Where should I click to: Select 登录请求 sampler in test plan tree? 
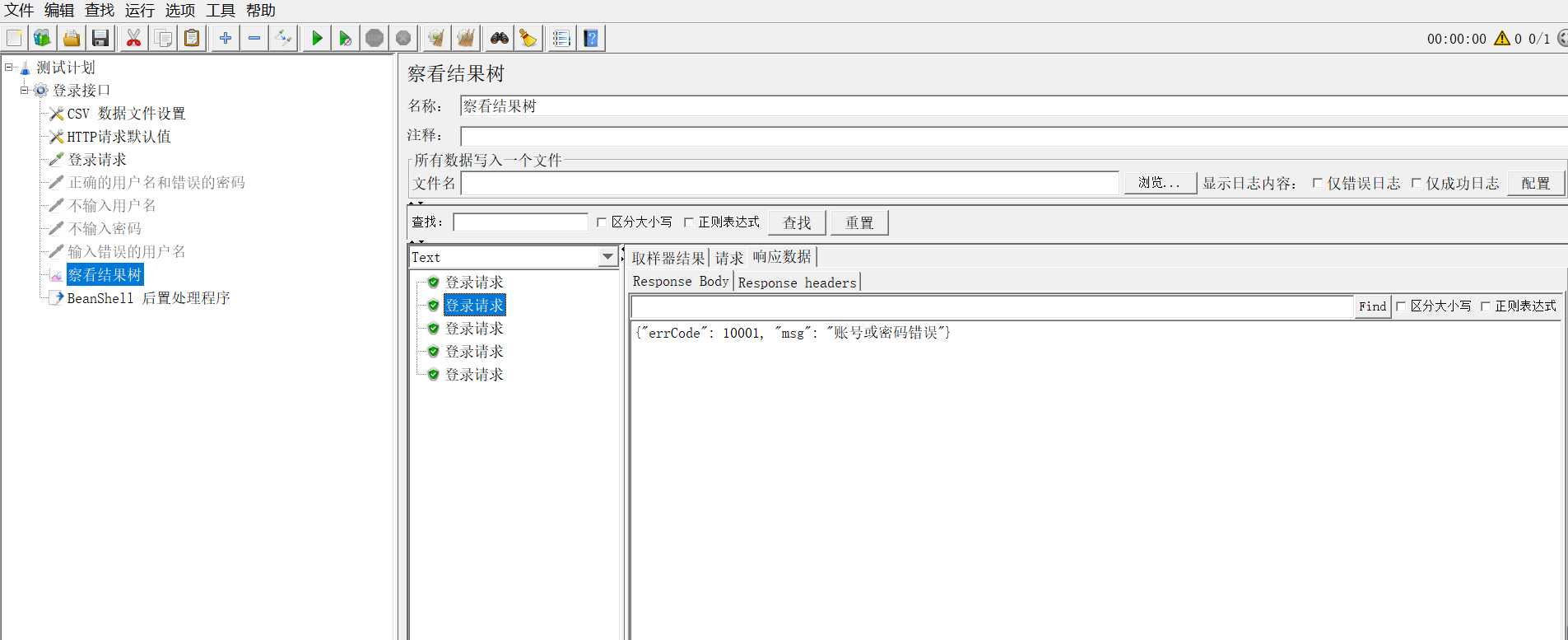click(97, 160)
